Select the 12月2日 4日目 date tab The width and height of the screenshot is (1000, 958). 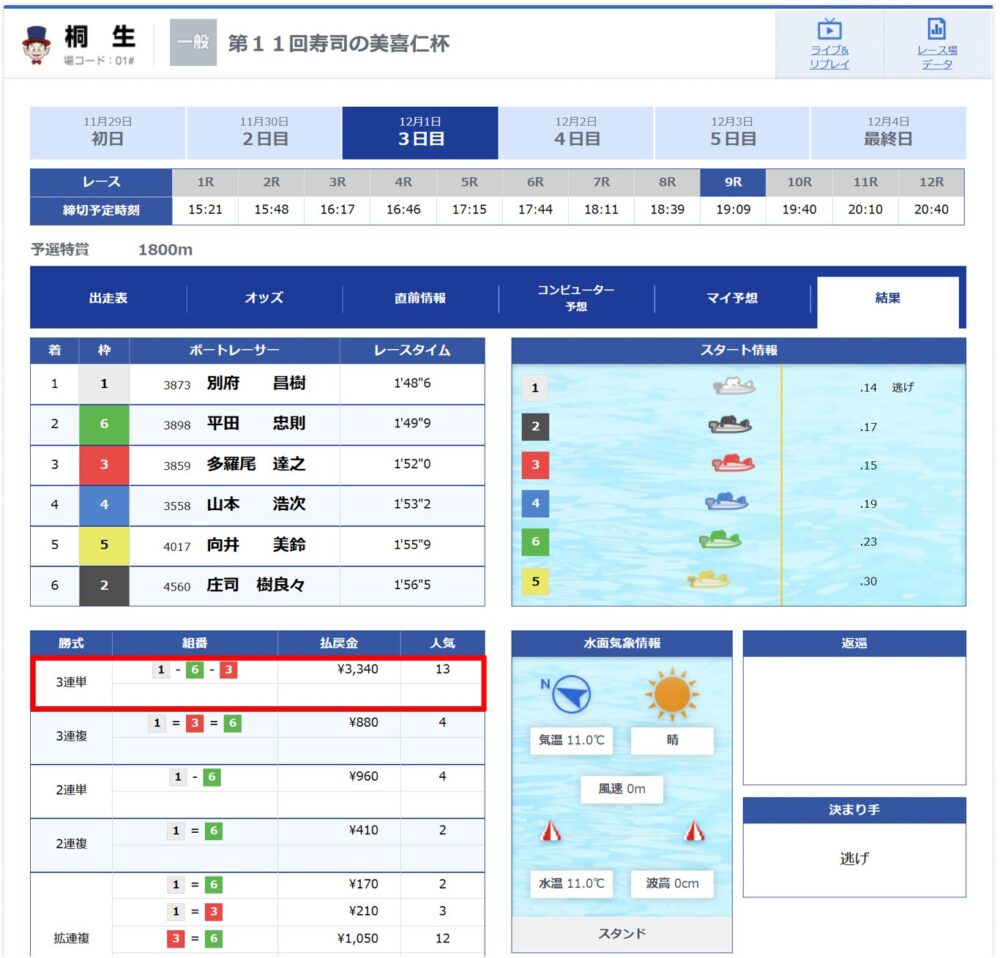[576, 133]
